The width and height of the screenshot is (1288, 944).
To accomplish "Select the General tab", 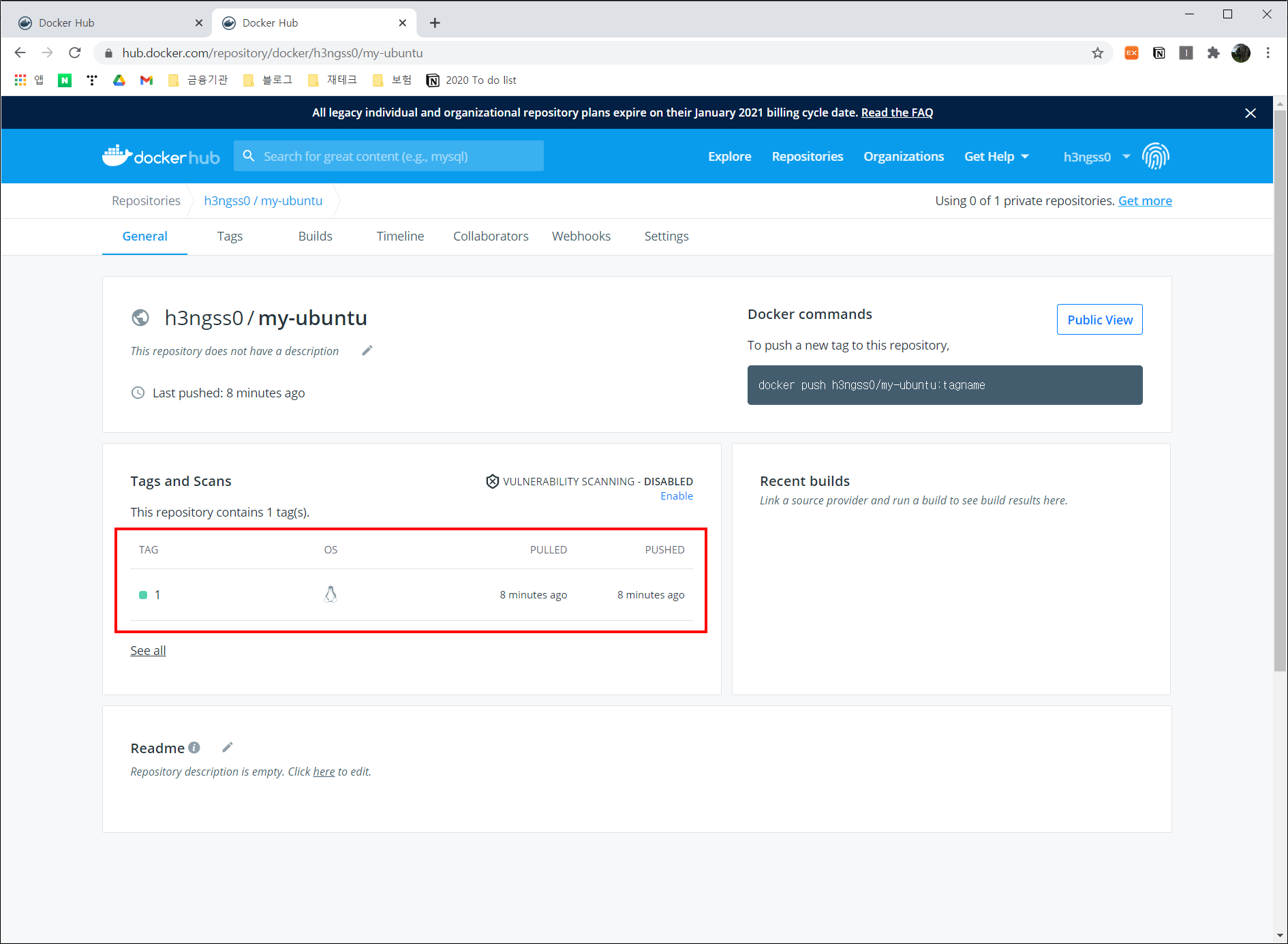I will (x=144, y=237).
